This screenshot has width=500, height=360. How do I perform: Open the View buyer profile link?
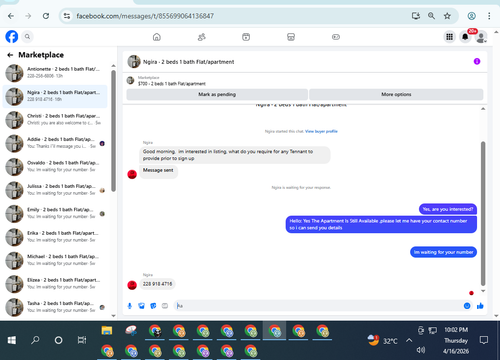click(x=321, y=131)
